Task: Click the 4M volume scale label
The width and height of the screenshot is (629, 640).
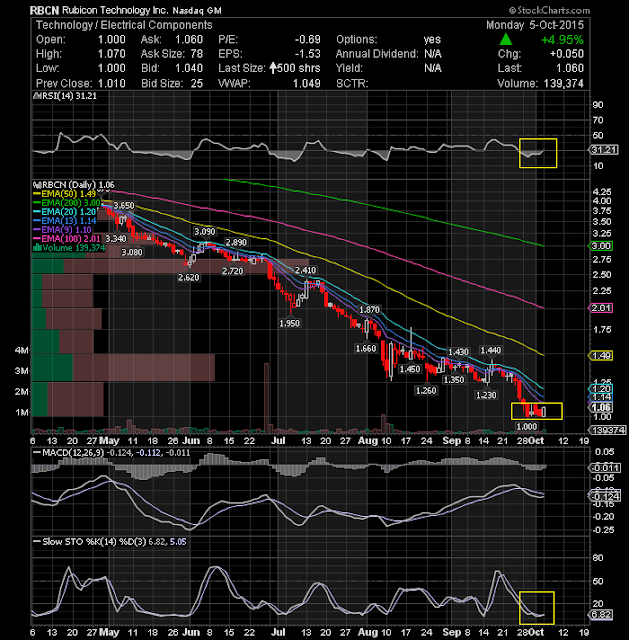Action: coord(22,350)
